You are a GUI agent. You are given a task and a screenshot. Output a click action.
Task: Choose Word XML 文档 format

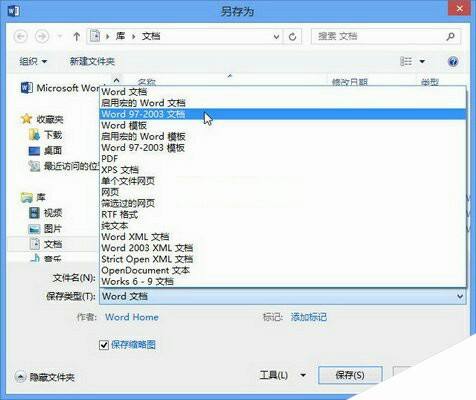tap(283, 237)
